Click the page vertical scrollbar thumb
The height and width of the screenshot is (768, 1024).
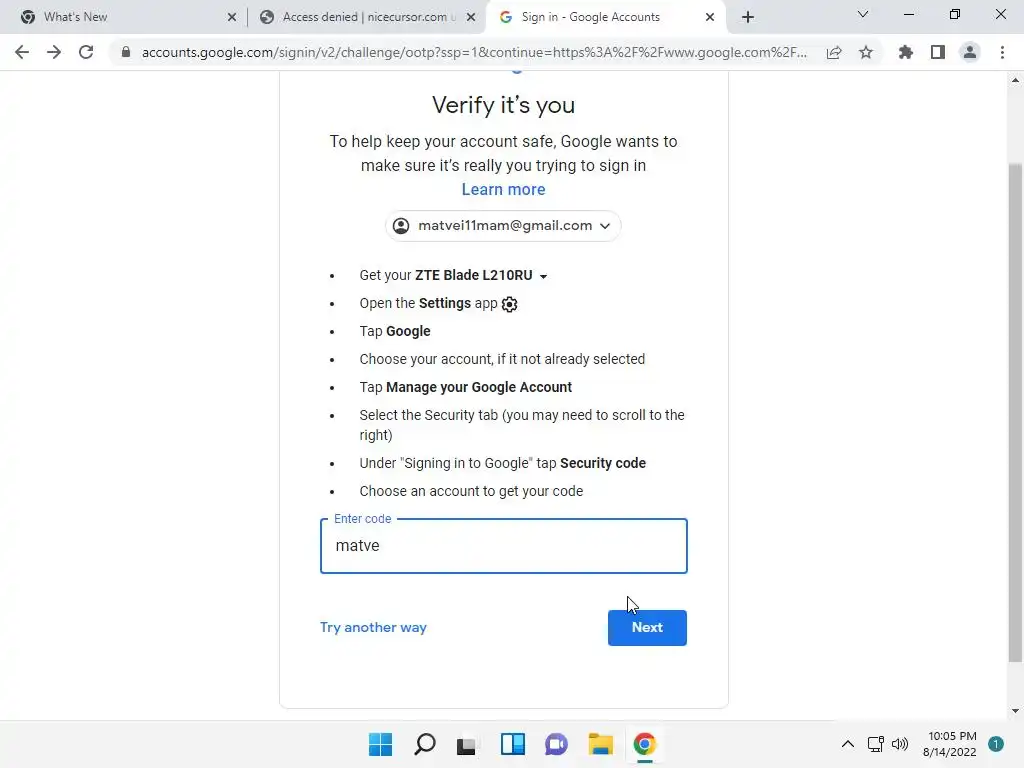(1015, 411)
